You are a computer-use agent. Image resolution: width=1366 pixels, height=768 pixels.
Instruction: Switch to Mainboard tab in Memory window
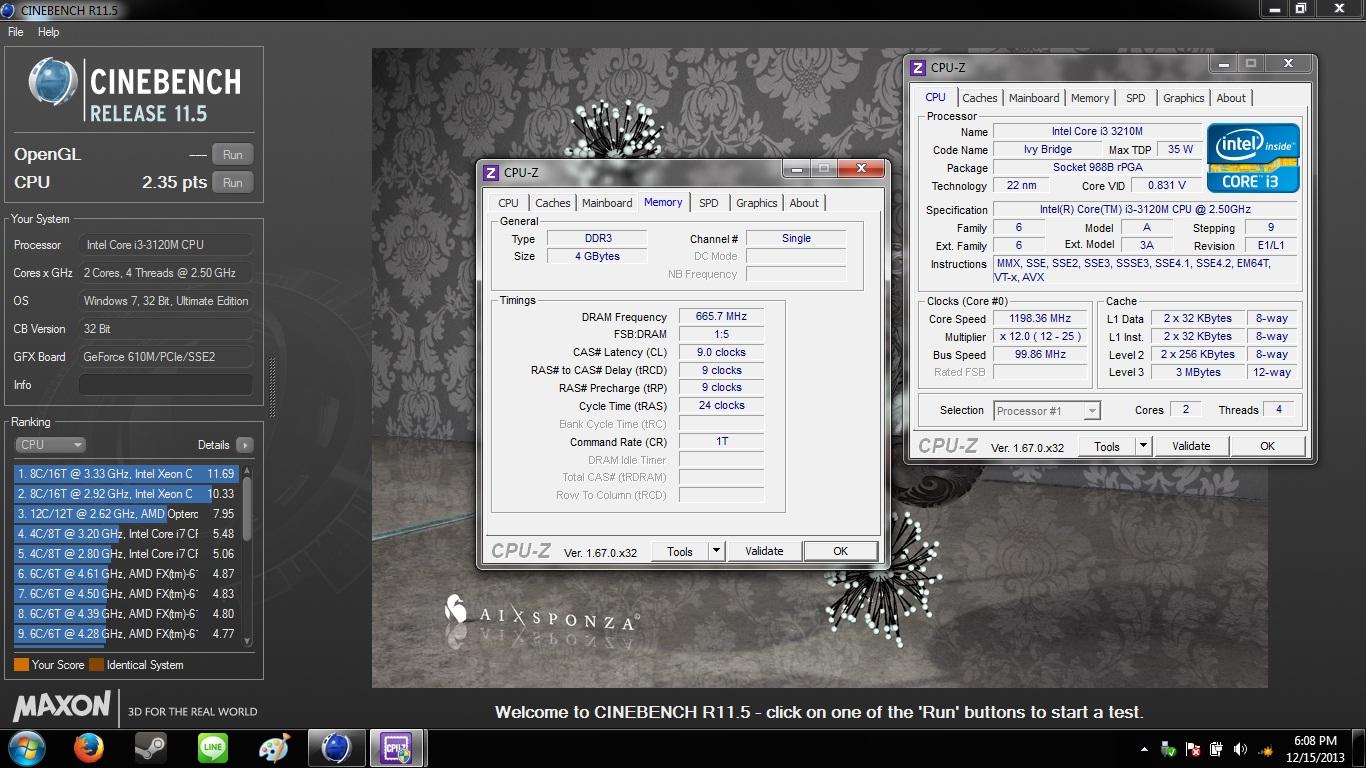click(607, 203)
